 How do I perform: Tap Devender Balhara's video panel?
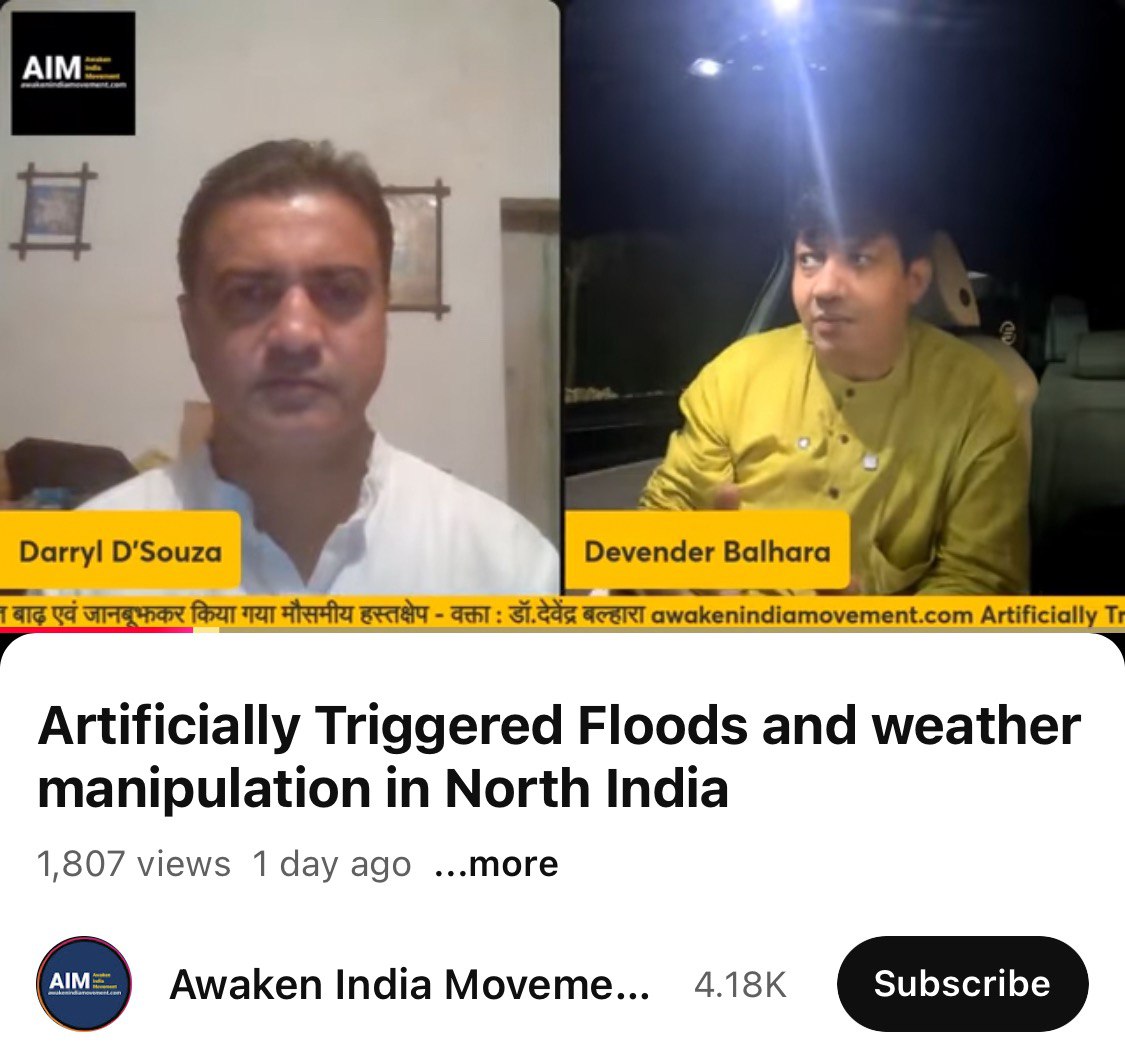pos(844,297)
